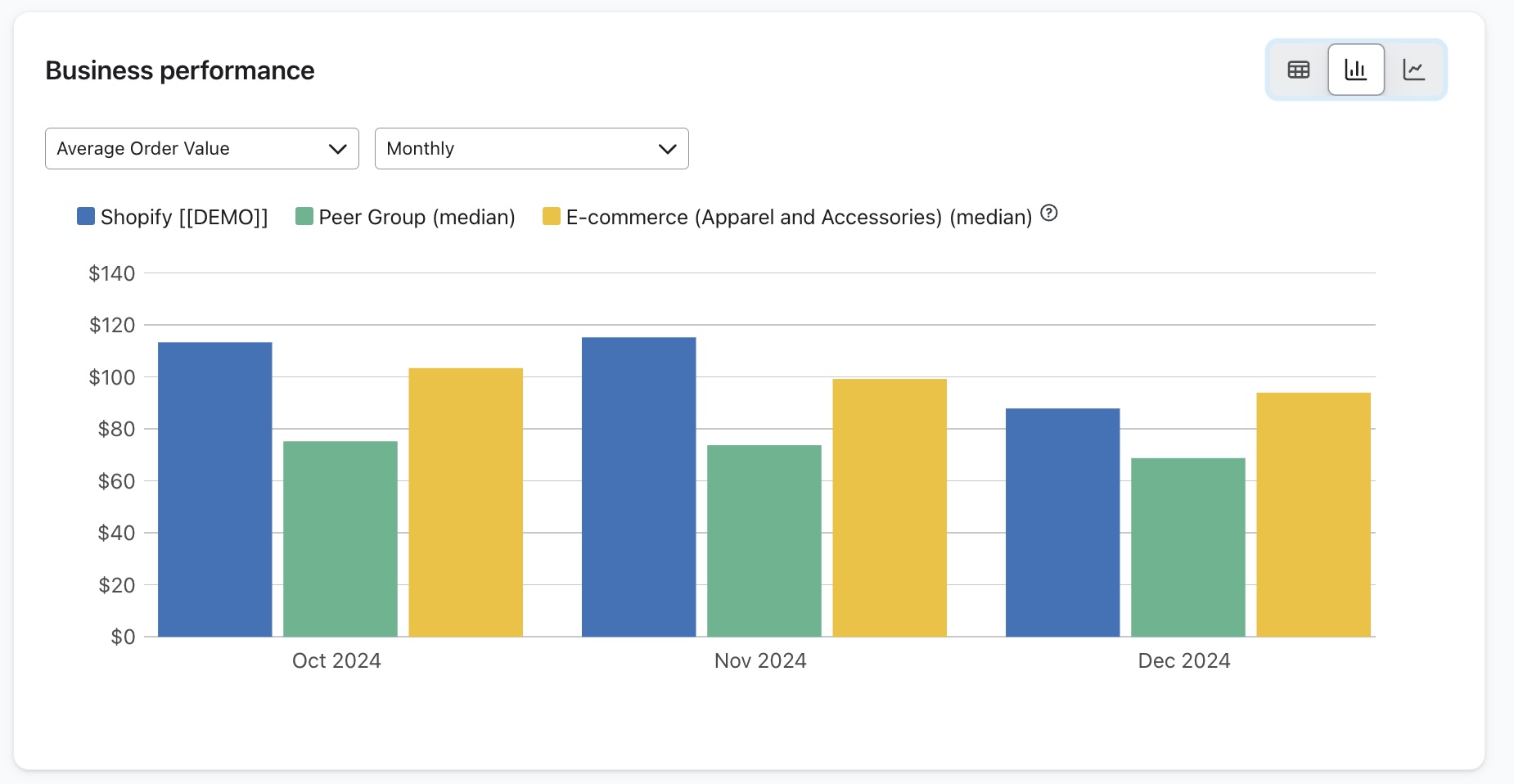Click the Oct 2024 axis label
Viewport: 1514px width, 784px height.
[x=336, y=660]
